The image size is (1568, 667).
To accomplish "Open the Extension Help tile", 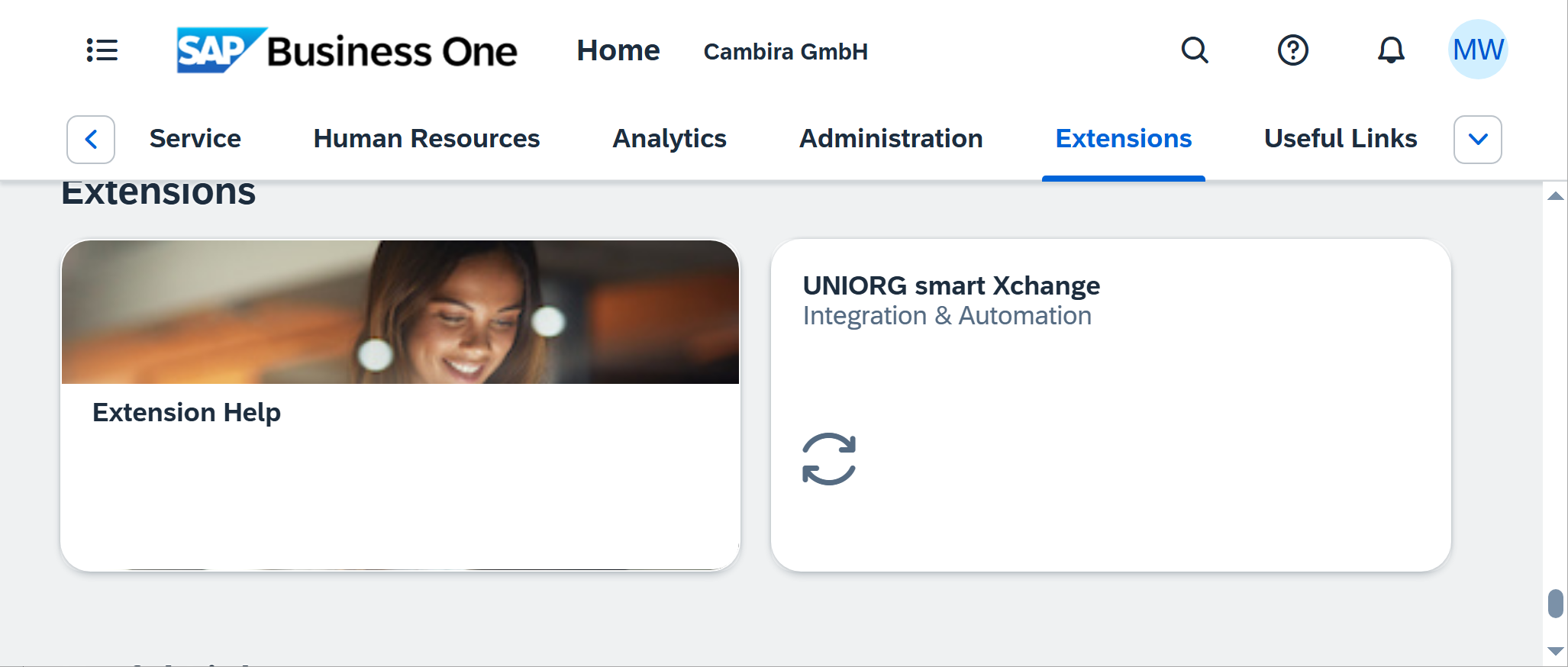I will [x=400, y=405].
